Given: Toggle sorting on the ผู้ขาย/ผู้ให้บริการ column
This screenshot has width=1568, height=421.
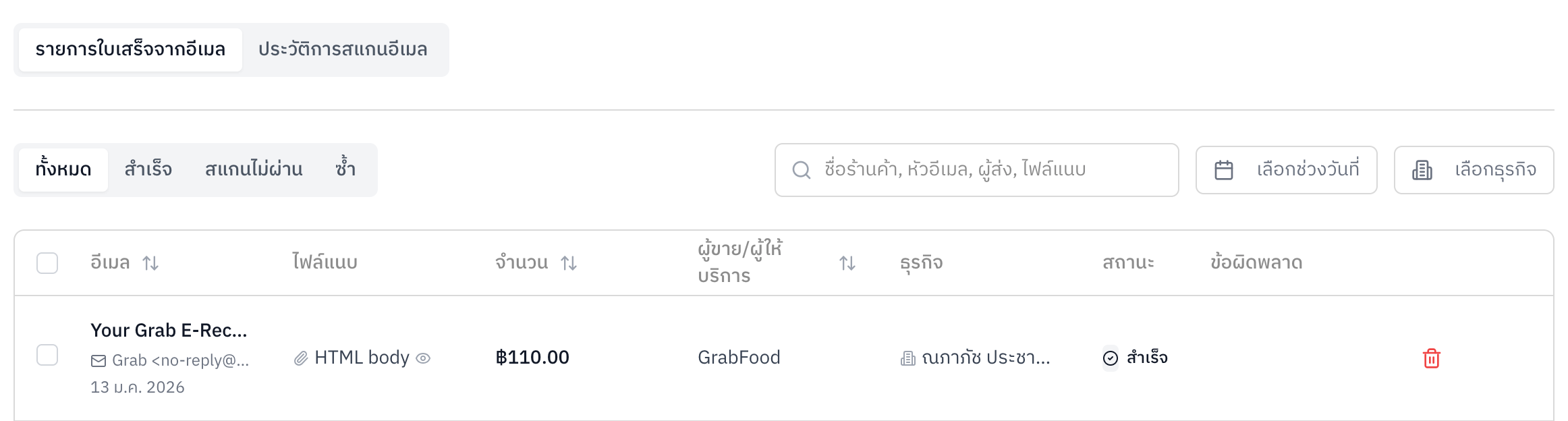Looking at the screenshot, I should coord(847,262).
